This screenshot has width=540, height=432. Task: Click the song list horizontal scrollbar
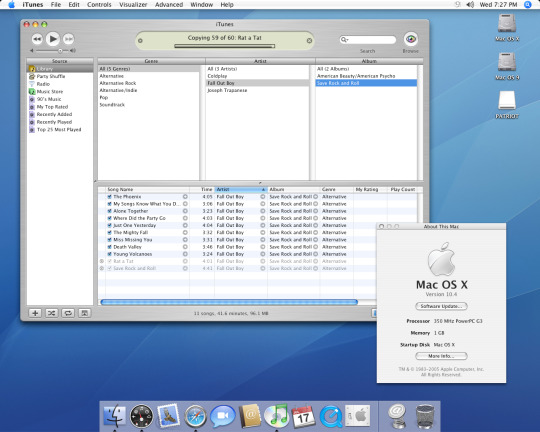(x=229, y=302)
